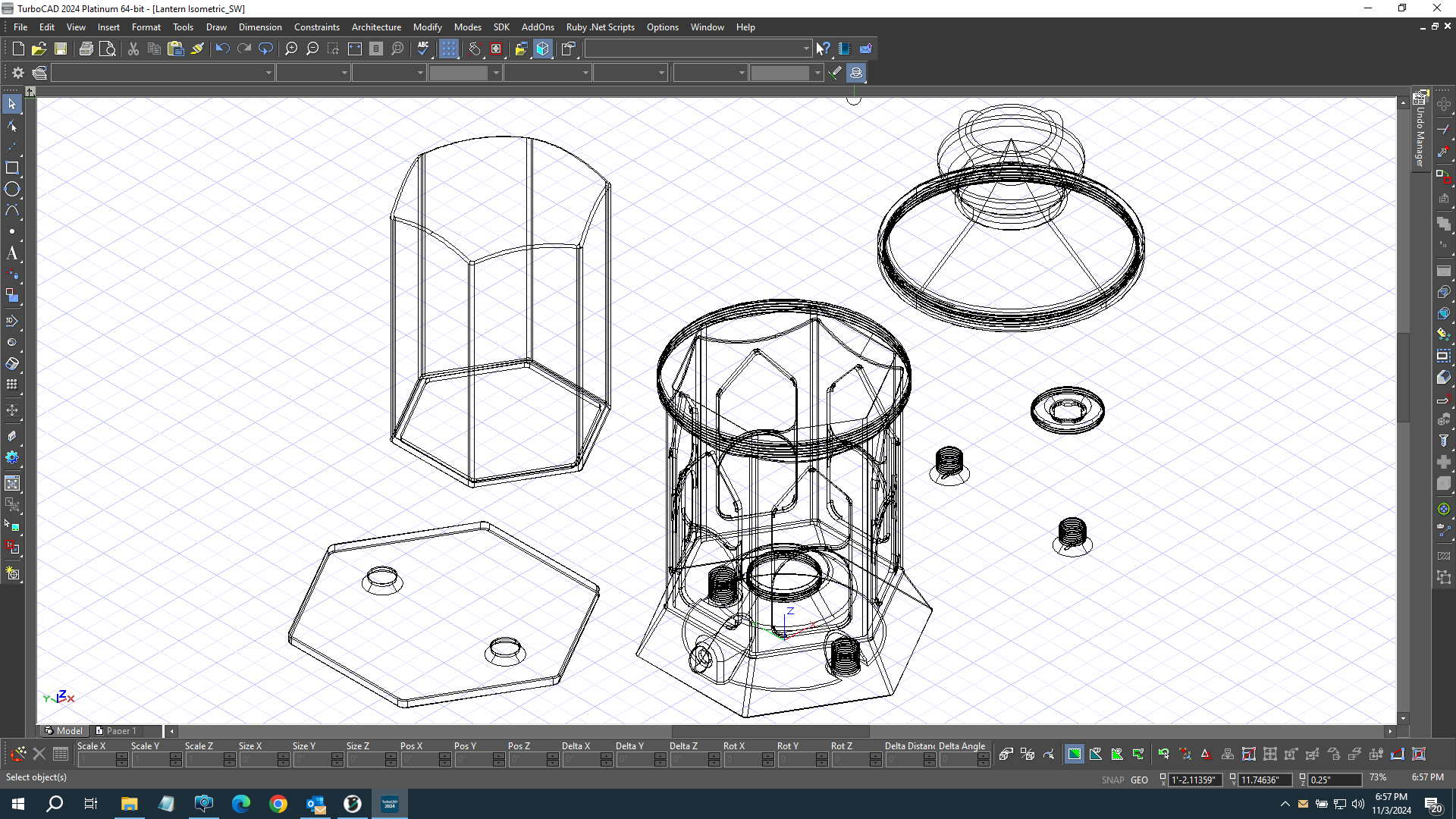Toggle the isometric cube view button
Image resolution: width=1456 pixels, height=819 pixels.
[x=543, y=49]
